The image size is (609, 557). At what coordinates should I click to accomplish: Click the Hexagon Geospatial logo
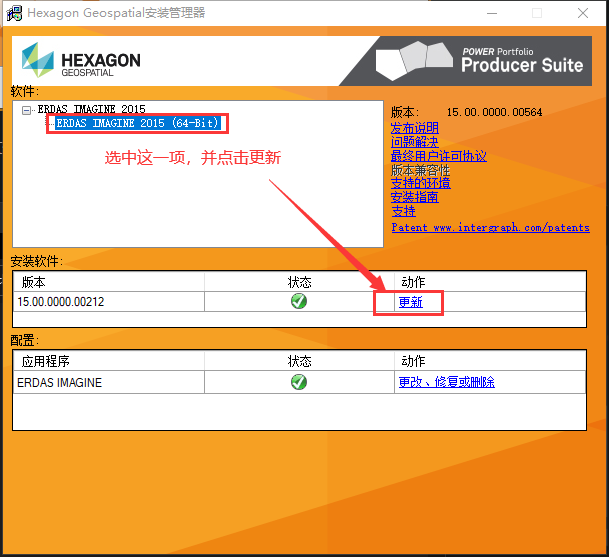pyautogui.click(x=81, y=60)
